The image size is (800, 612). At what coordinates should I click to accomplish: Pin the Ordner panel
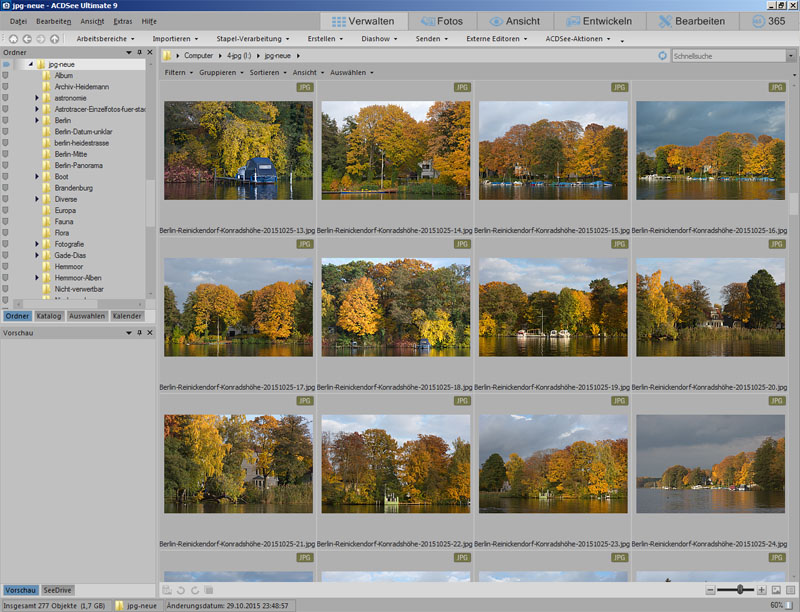pos(141,52)
